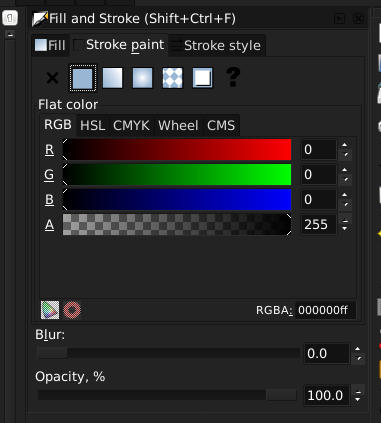Choose the Radial gradient paint icon

tap(142, 78)
